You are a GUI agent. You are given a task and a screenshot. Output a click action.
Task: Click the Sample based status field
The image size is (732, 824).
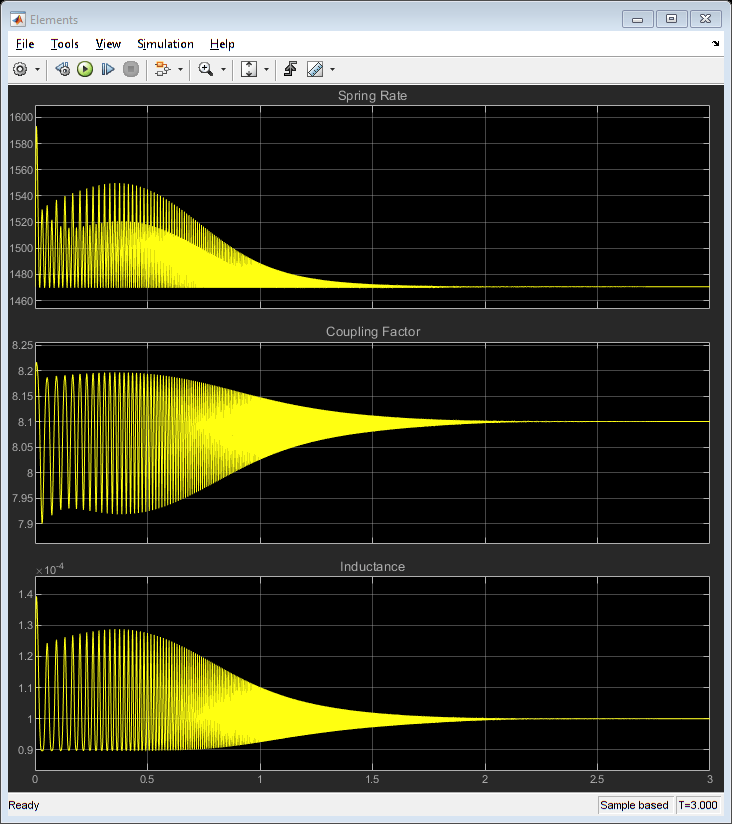(x=634, y=805)
